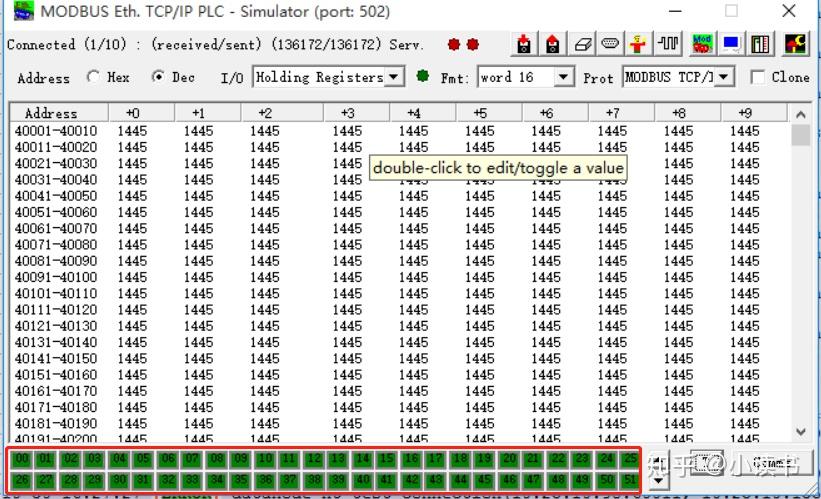Toggle station 25 button

pyautogui.click(x=630, y=459)
